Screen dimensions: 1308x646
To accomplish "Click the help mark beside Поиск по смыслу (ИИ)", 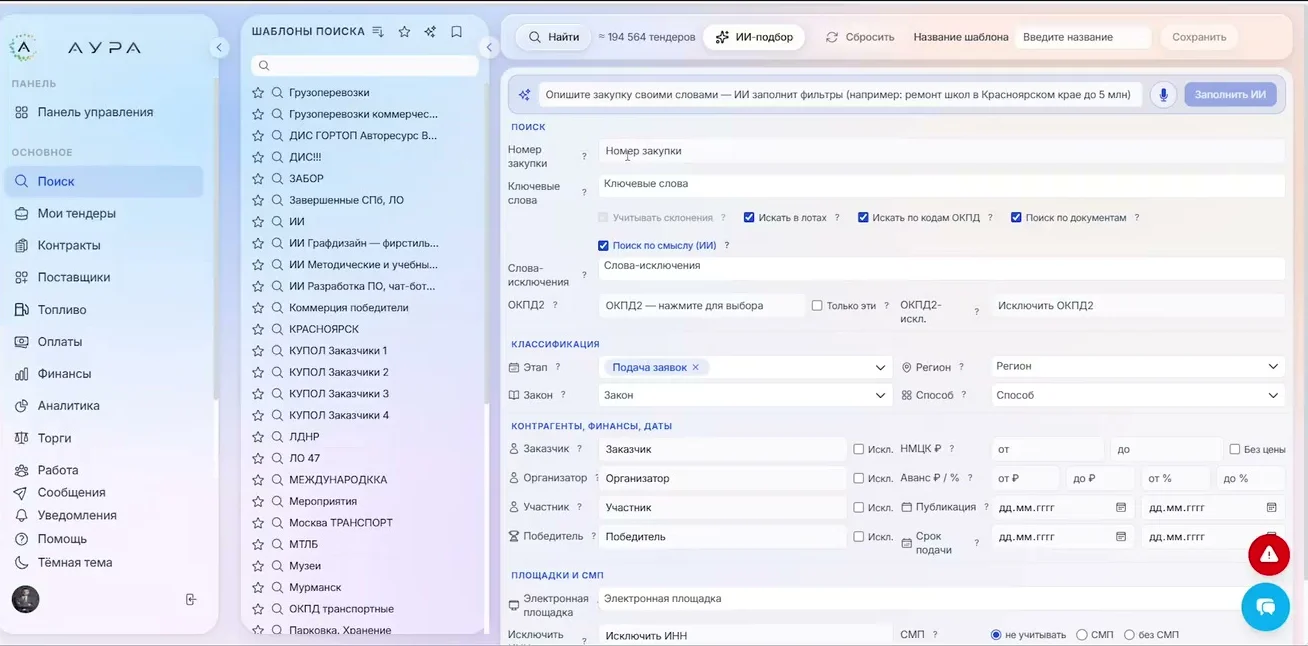I will click(x=727, y=245).
